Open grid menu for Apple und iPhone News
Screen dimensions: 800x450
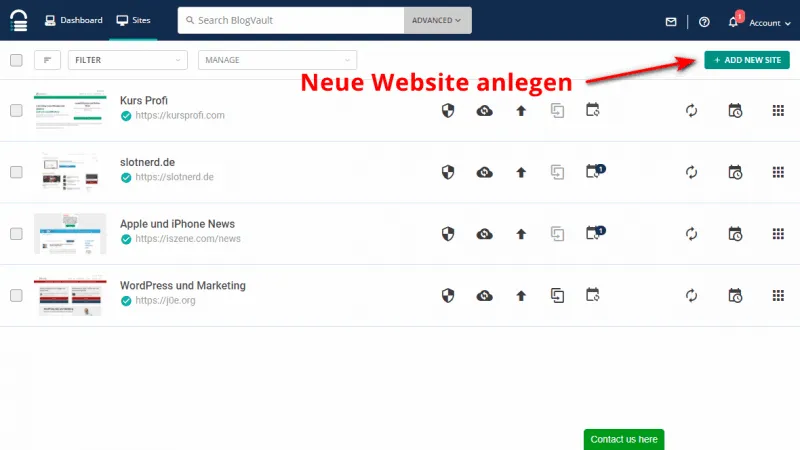click(778, 234)
